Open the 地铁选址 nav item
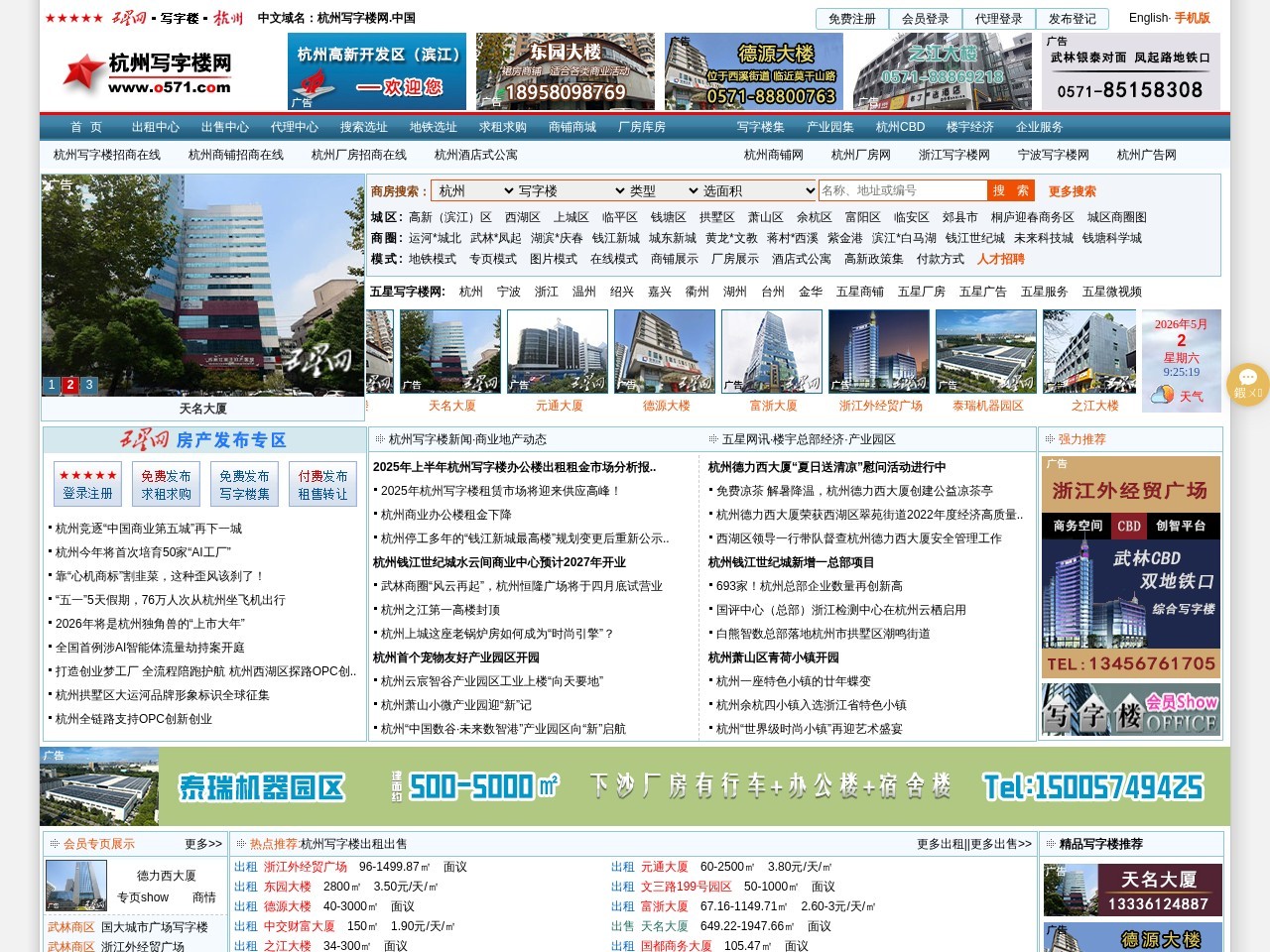This screenshot has width=1270, height=952. (434, 127)
